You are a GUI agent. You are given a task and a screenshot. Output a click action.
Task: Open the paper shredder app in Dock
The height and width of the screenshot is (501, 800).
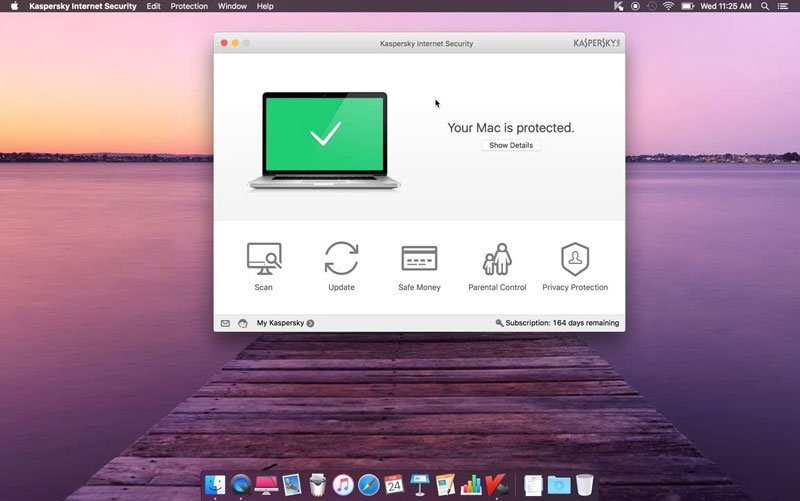[317, 484]
